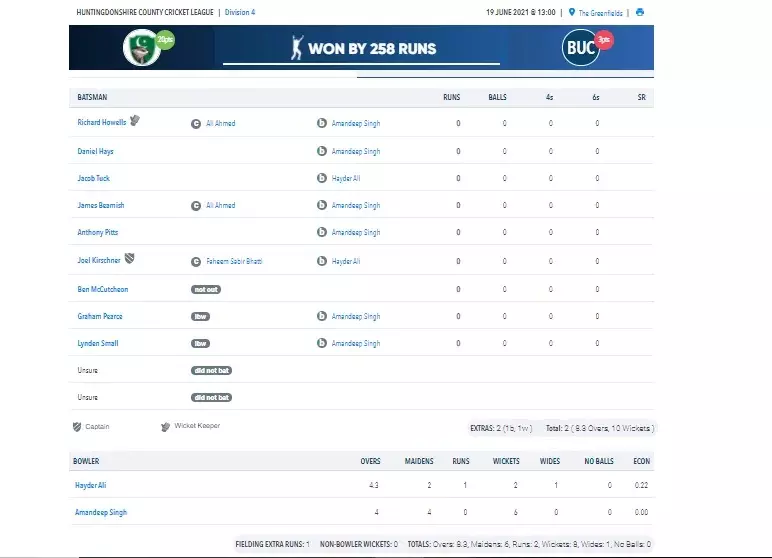Image resolution: width=772 pixels, height=558 pixels.
Task: Open Daniel Hays' player profile
Action: (x=94, y=151)
